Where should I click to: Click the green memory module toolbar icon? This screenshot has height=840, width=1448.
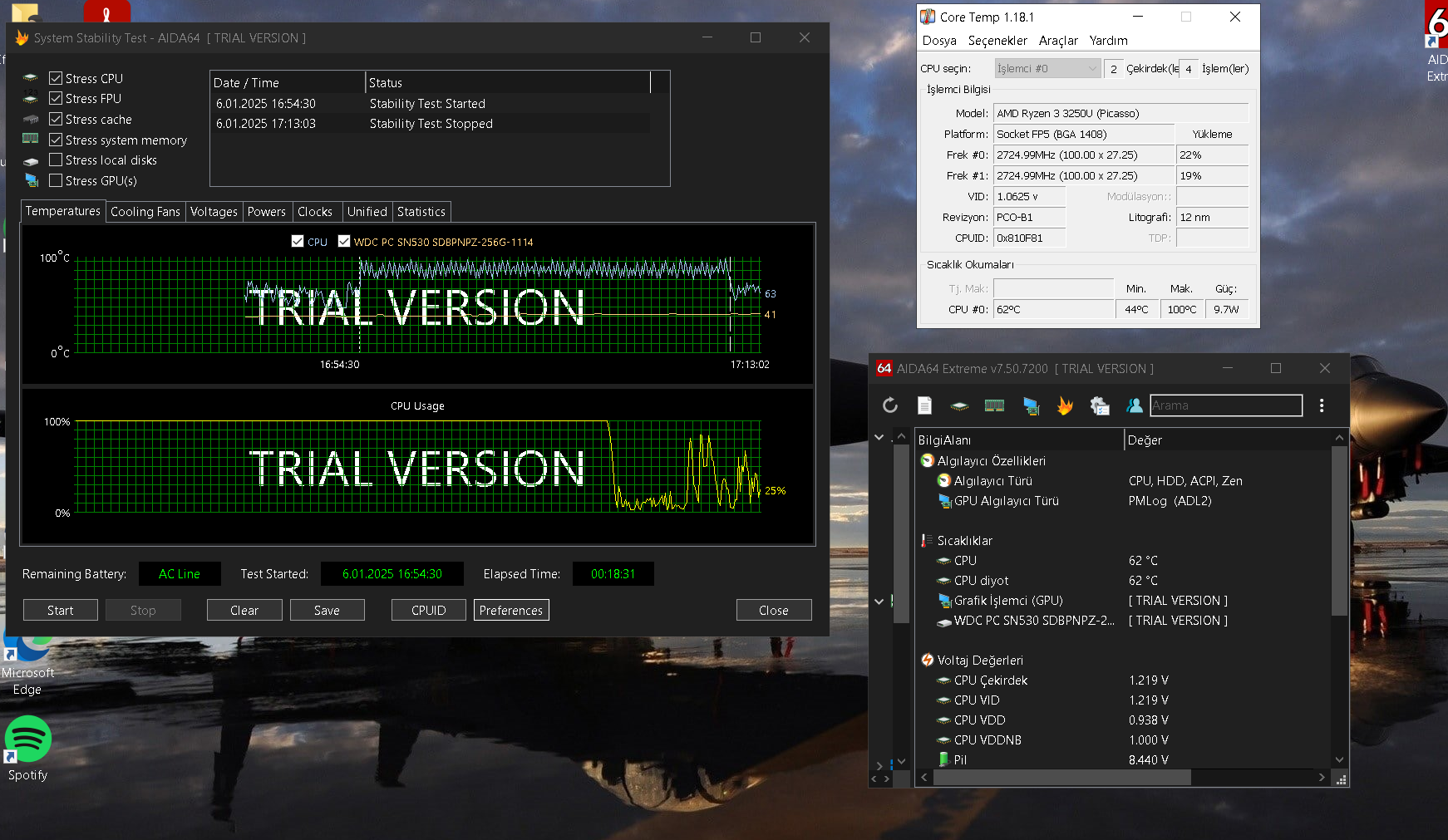pos(994,405)
